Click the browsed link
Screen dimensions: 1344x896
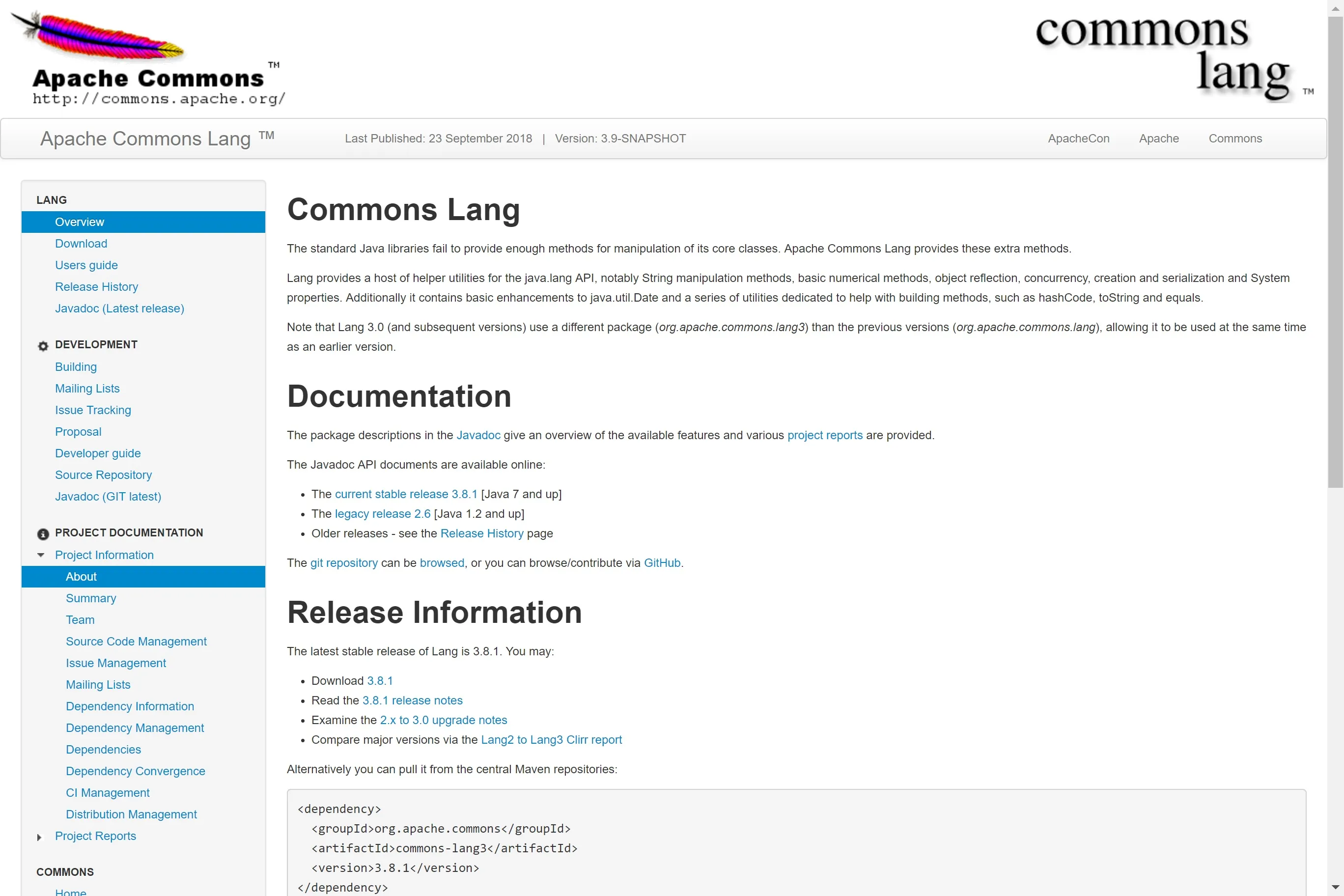point(442,563)
